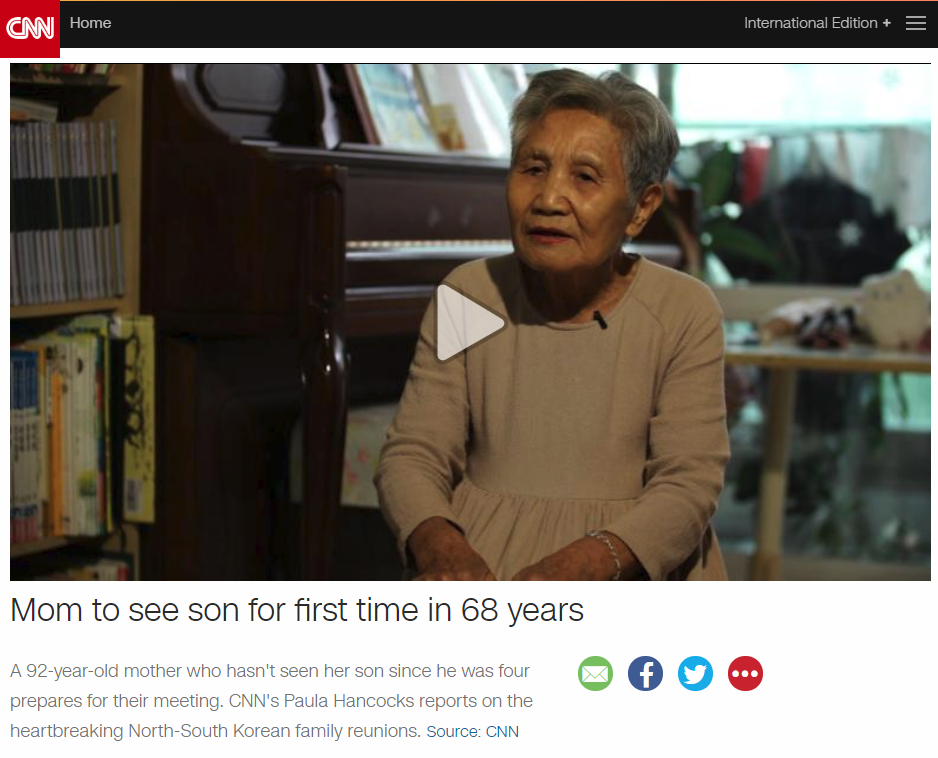Follow the Source: CNN link
This screenshot has height=758, width=938.
pos(473,732)
